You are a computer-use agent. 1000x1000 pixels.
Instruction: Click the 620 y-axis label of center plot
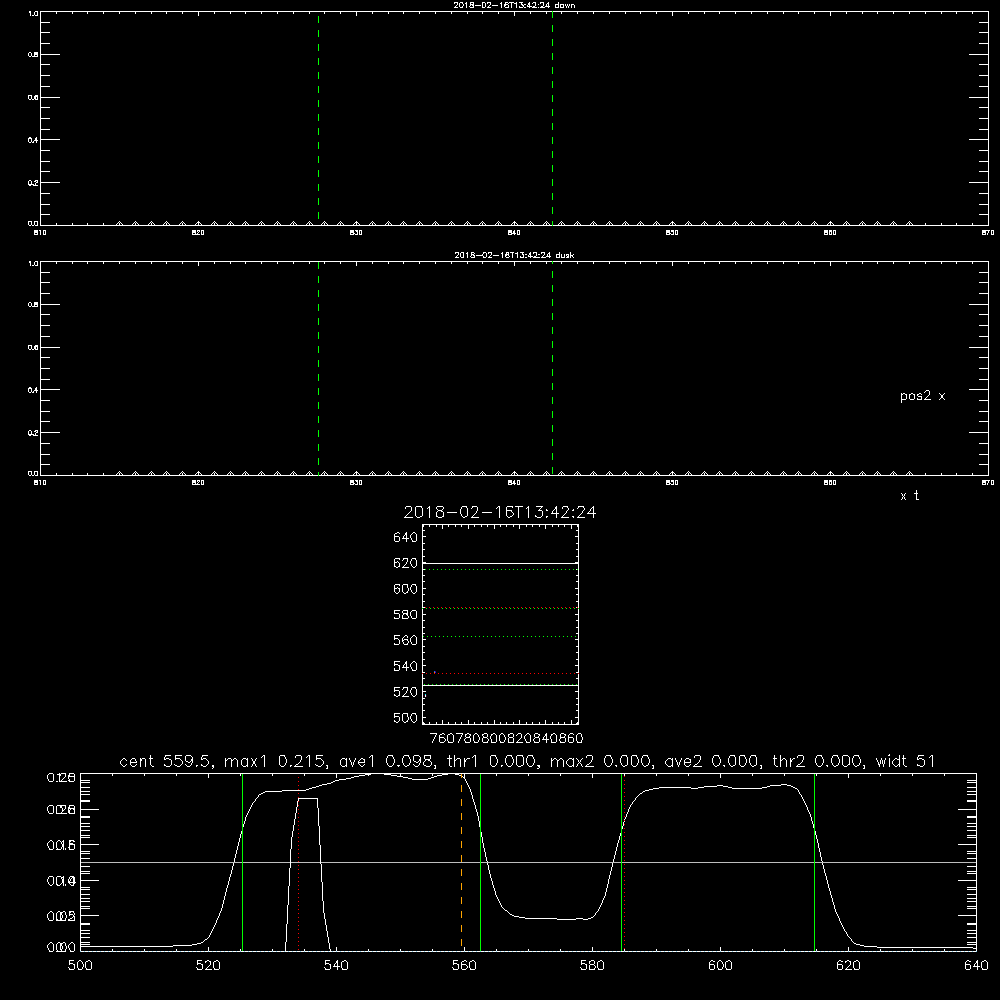click(x=406, y=563)
